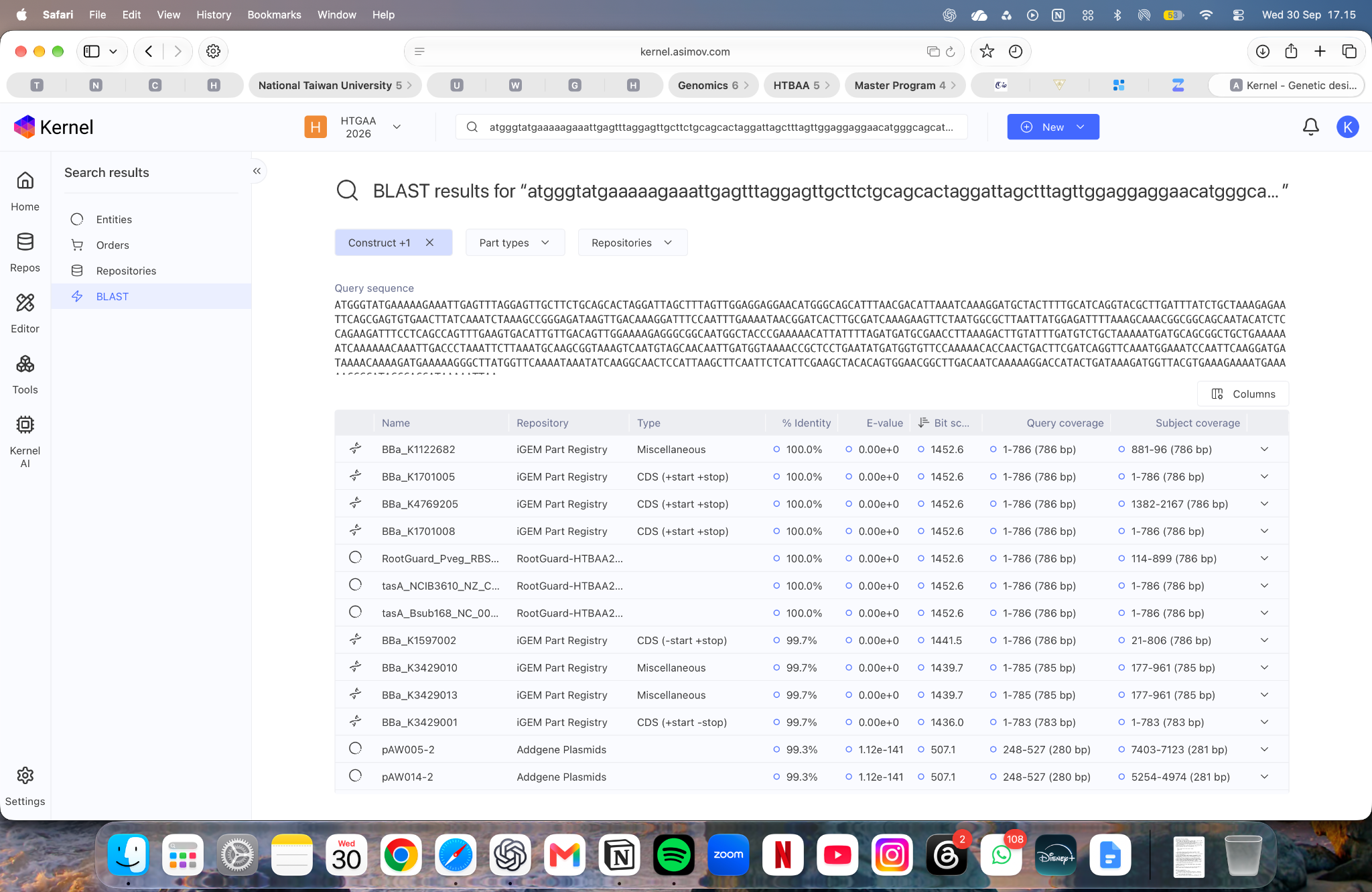Image resolution: width=1372 pixels, height=892 pixels.
Task: Expand the pAW014-2 result row
Action: point(1264,777)
